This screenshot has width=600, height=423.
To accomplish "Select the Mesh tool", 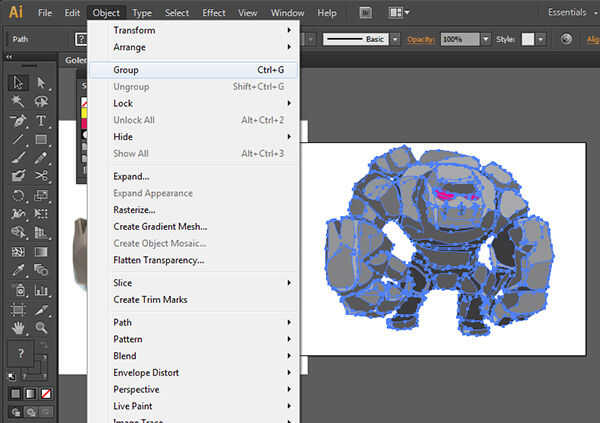I will point(18,252).
